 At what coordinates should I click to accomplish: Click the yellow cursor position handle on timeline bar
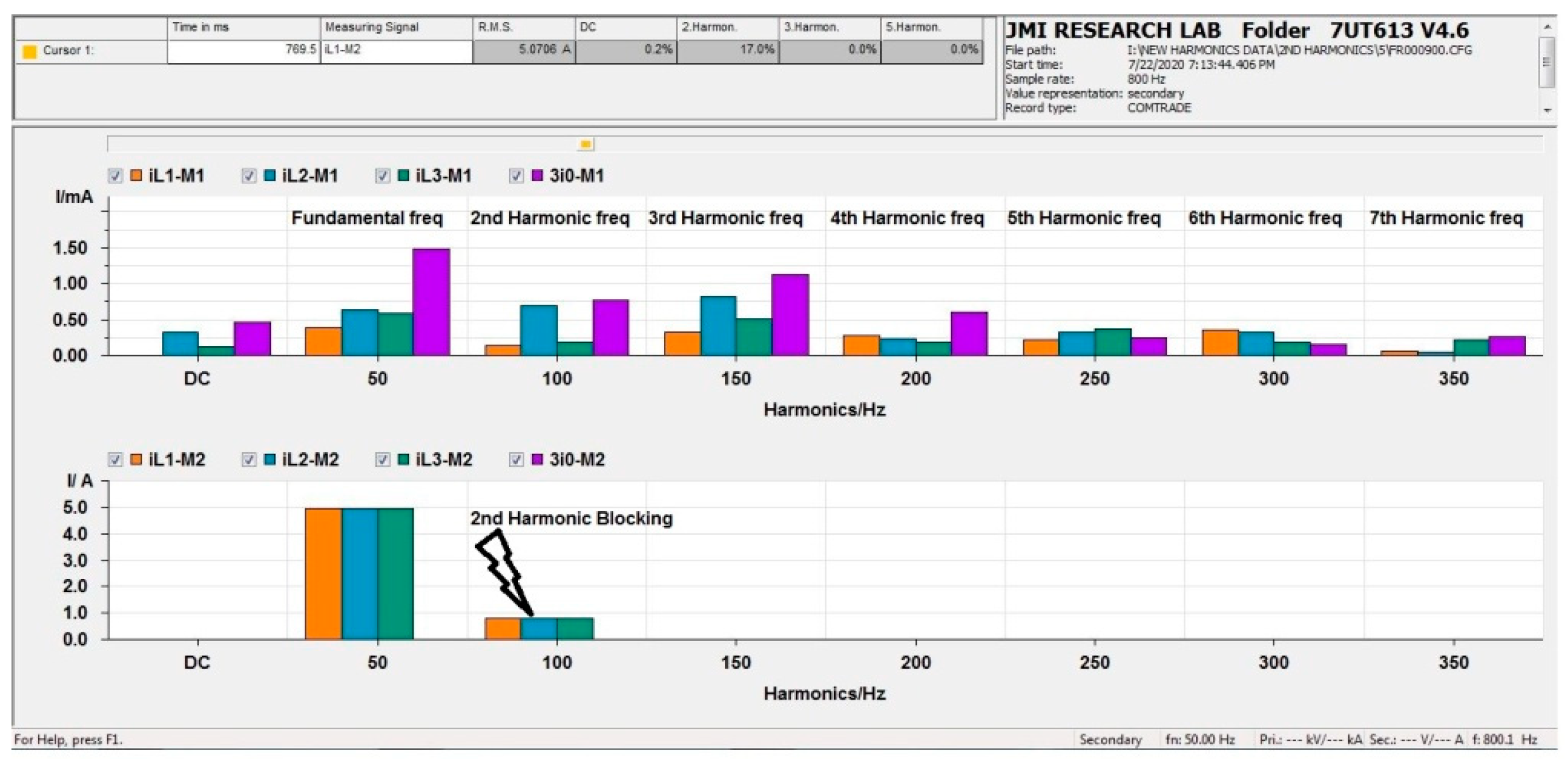point(586,145)
